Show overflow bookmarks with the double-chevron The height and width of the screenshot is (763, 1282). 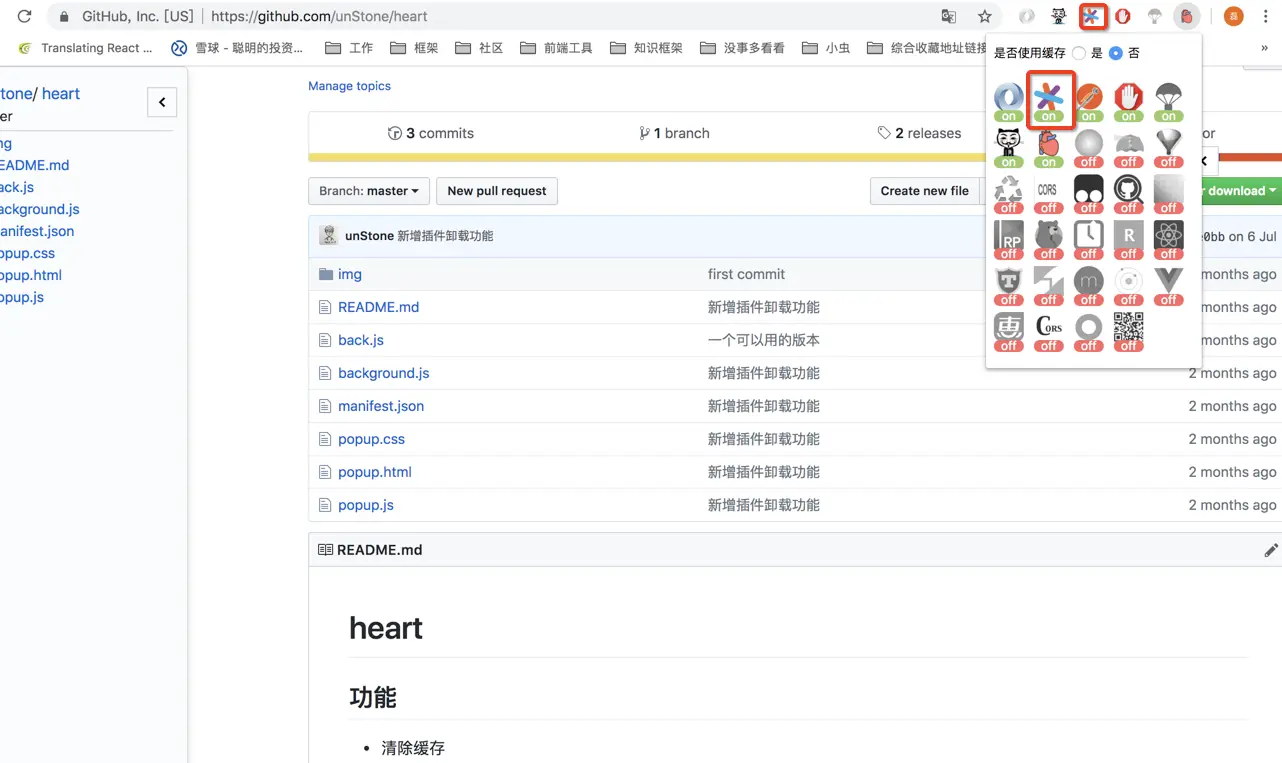point(1264,47)
